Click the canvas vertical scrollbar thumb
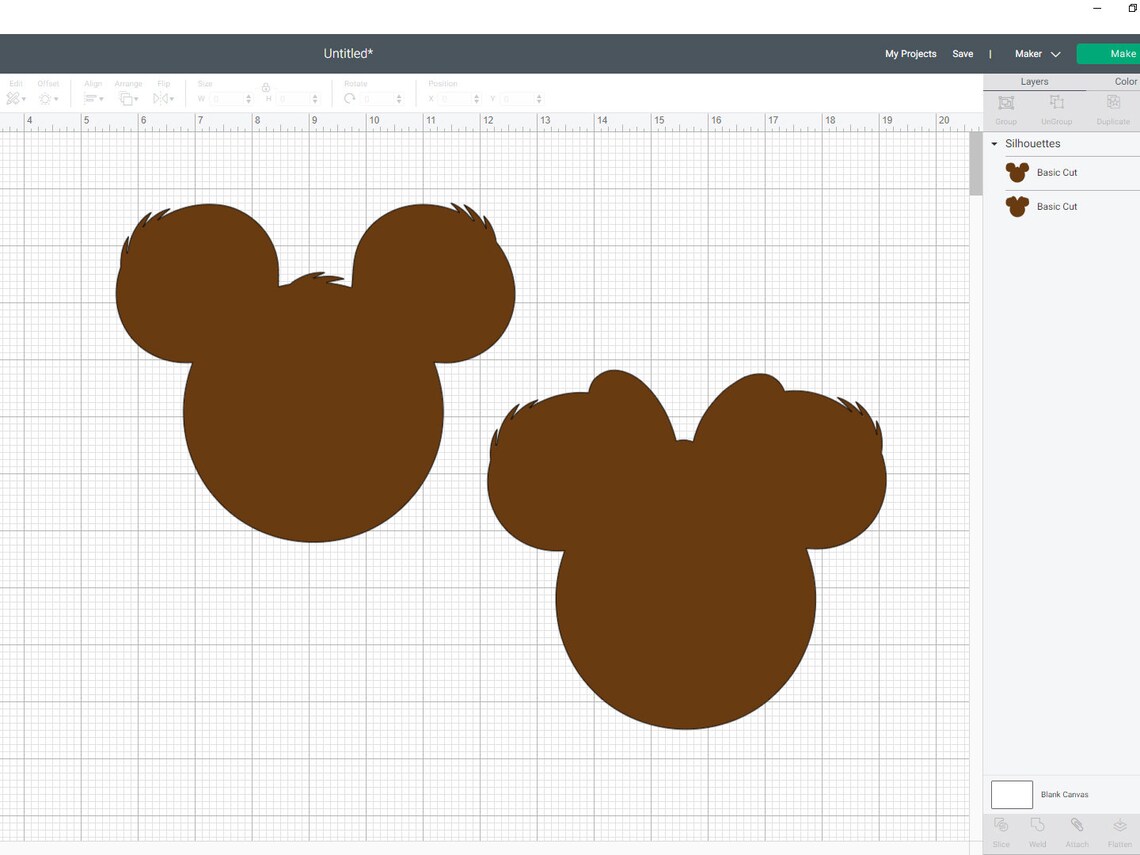The image size is (1140, 855). click(x=976, y=164)
